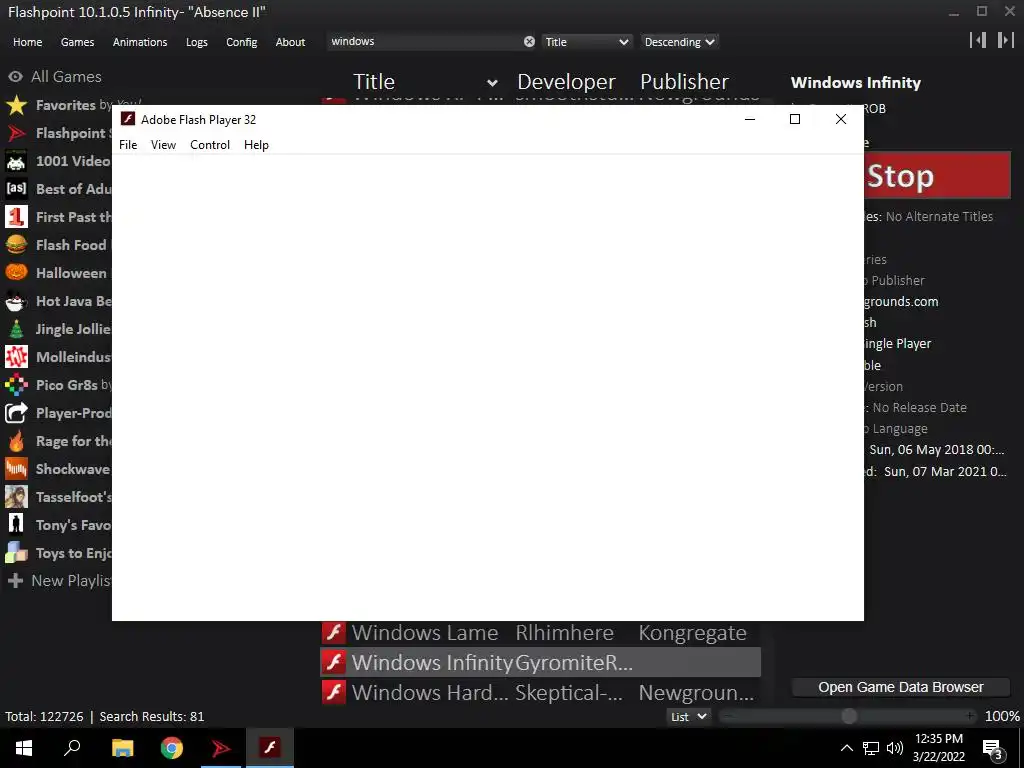Screen dimensions: 1024x768
Task: Click the network tray icon
Action: pos(871,748)
